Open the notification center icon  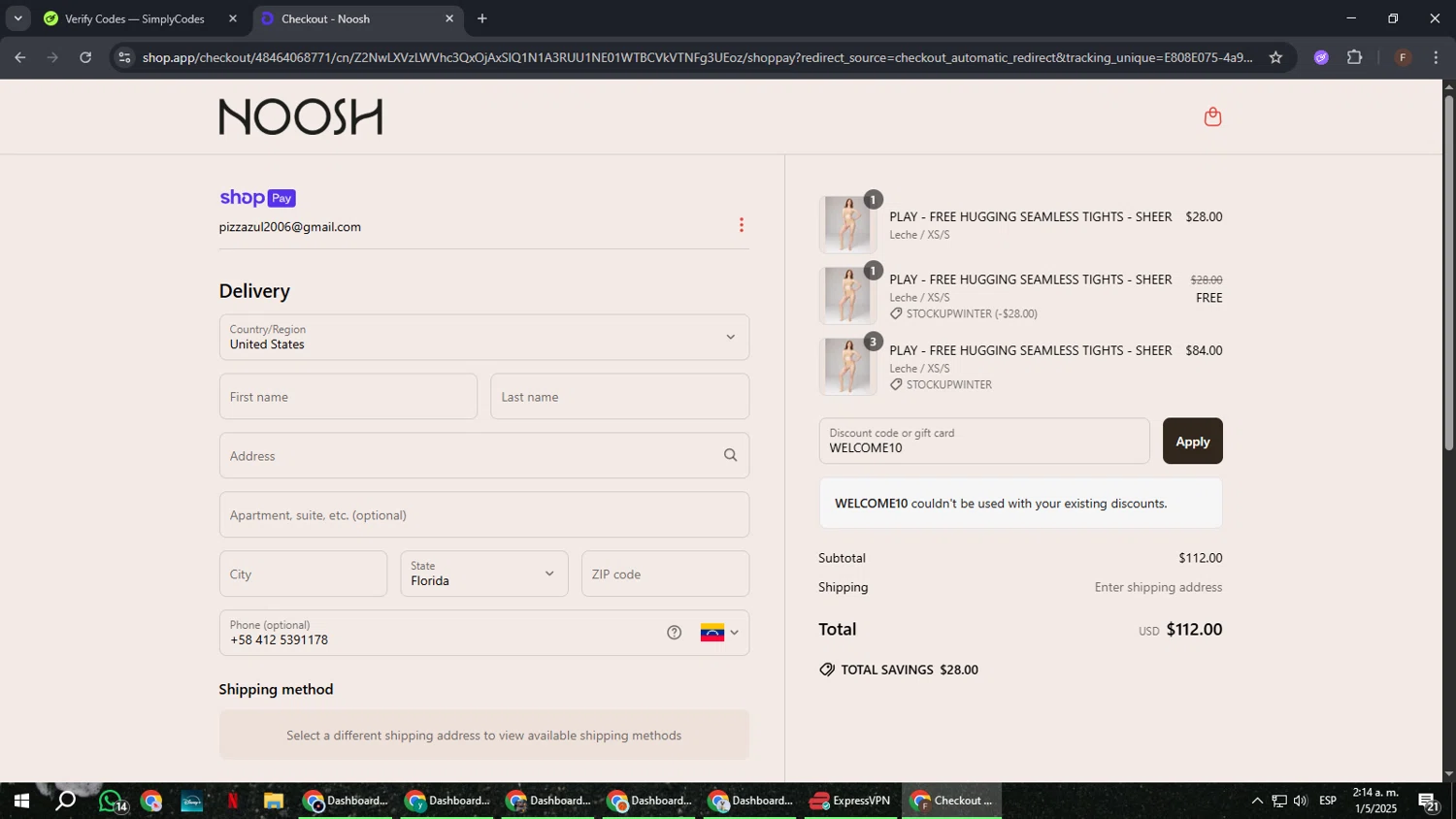tap(1429, 802)
